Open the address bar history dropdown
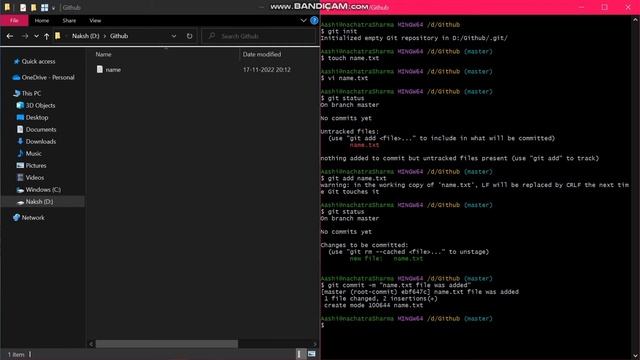 [174, 36]
